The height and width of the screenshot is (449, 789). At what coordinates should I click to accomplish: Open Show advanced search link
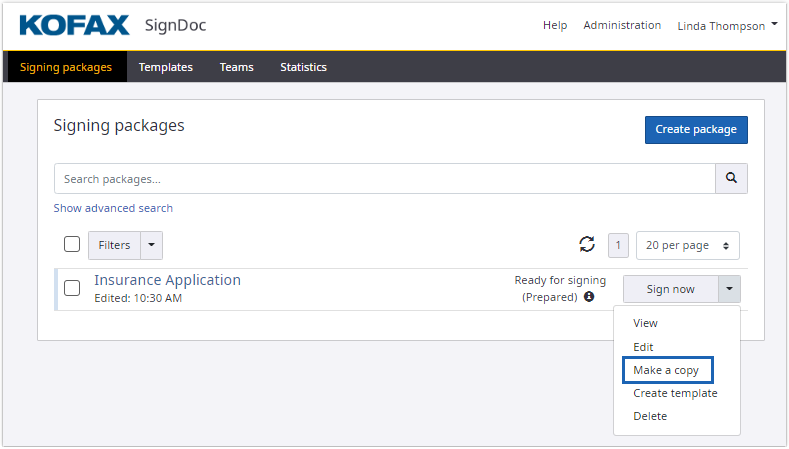coord(113,208)
